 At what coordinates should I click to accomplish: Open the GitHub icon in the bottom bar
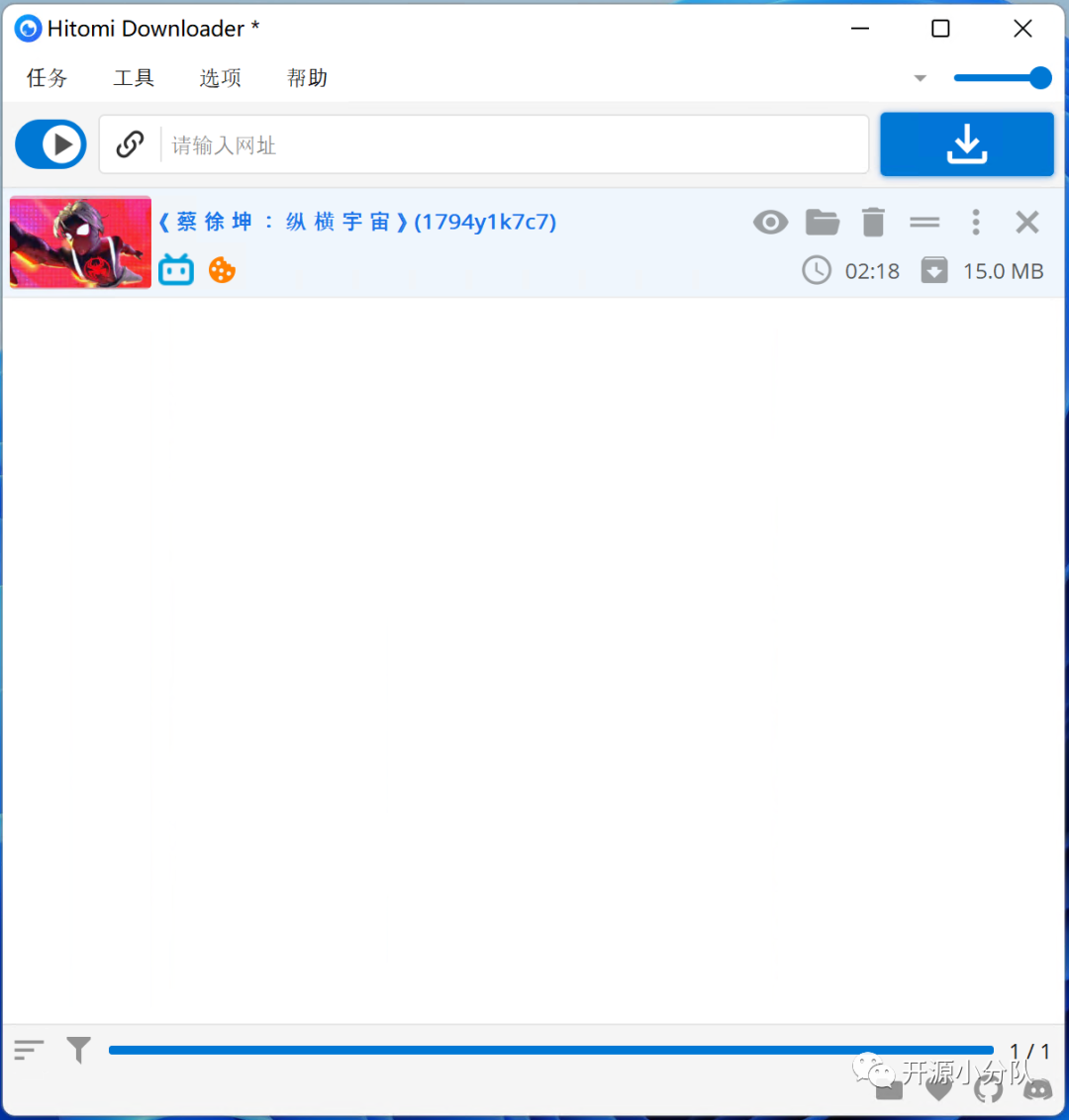point(988,1090)
